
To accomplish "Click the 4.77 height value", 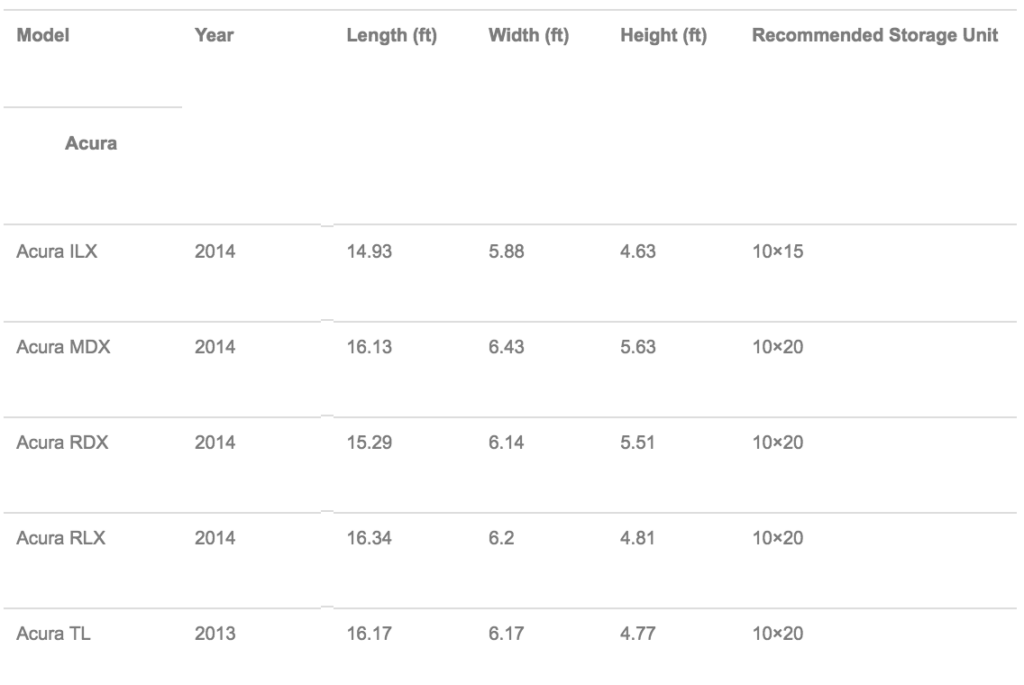I will pyautogui.click(x=638, y=633).
